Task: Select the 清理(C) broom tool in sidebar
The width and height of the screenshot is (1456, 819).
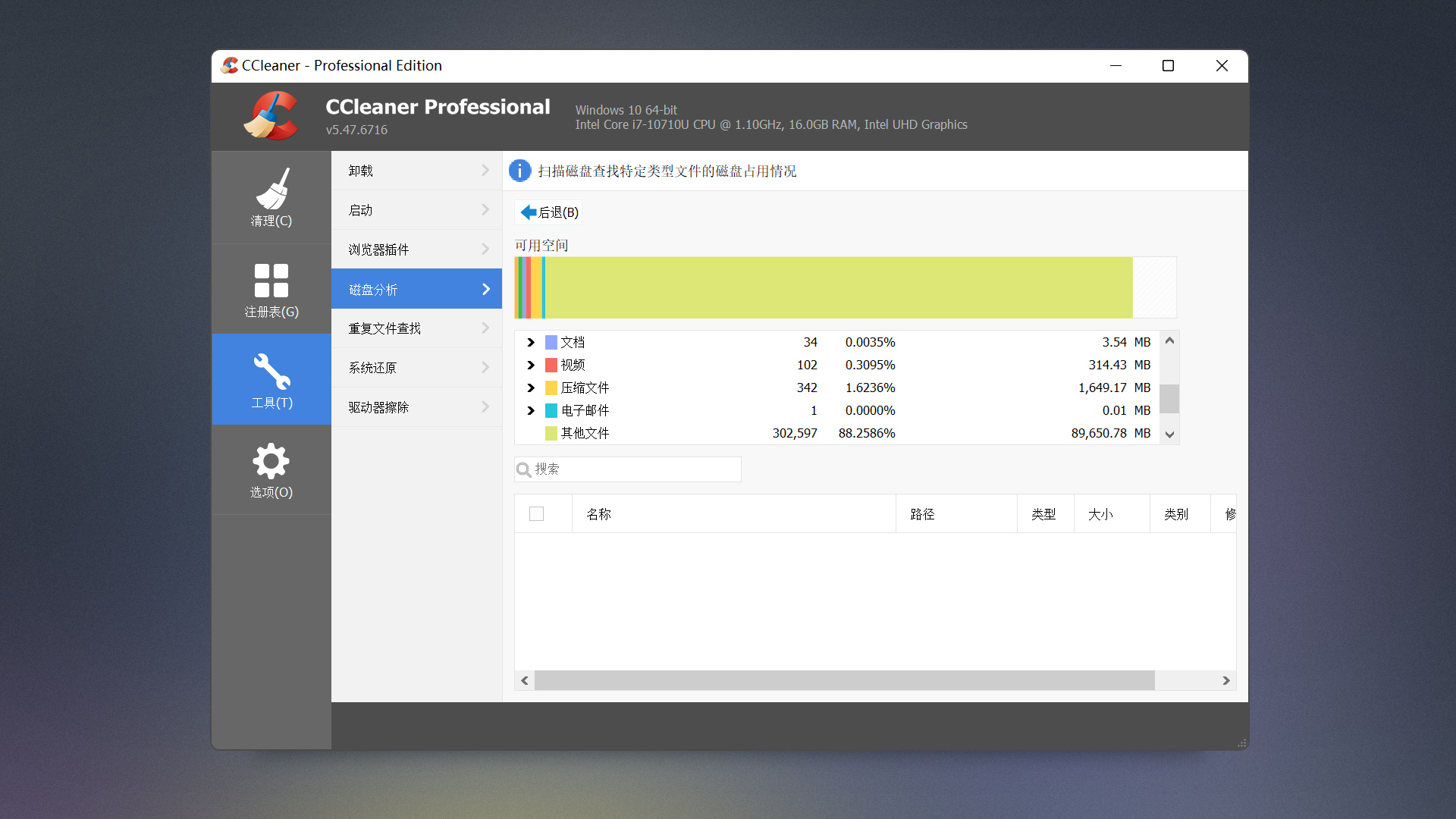Action: (x=271, y=197)
